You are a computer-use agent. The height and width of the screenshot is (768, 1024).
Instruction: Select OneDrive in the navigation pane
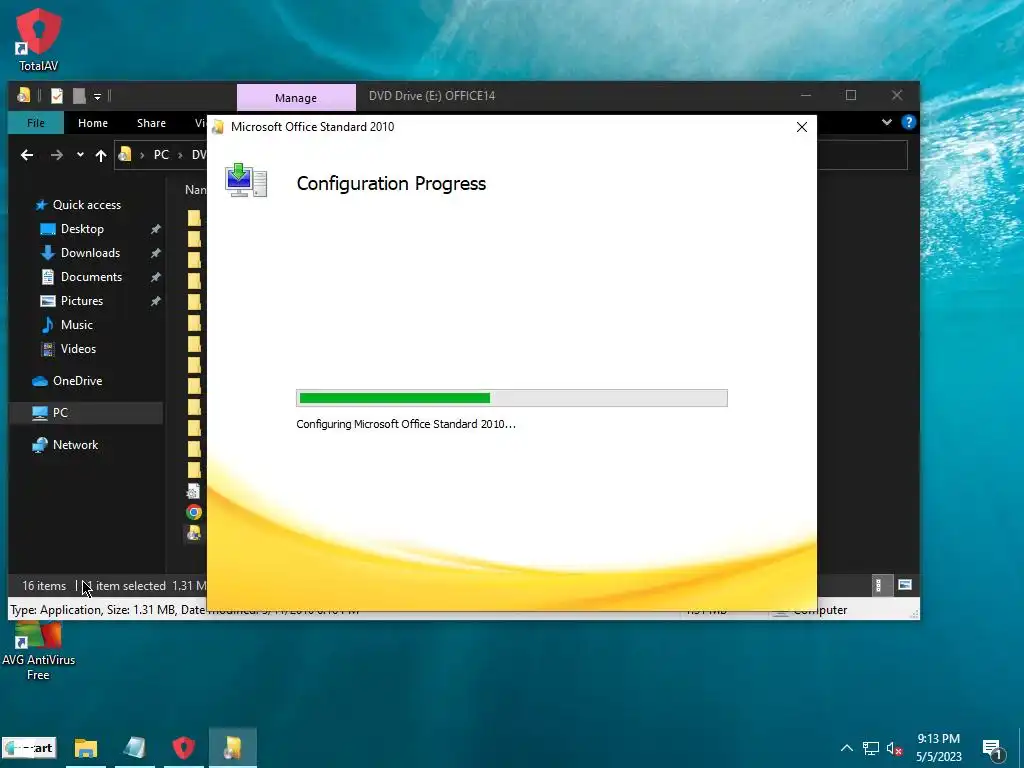click(77, 381)
